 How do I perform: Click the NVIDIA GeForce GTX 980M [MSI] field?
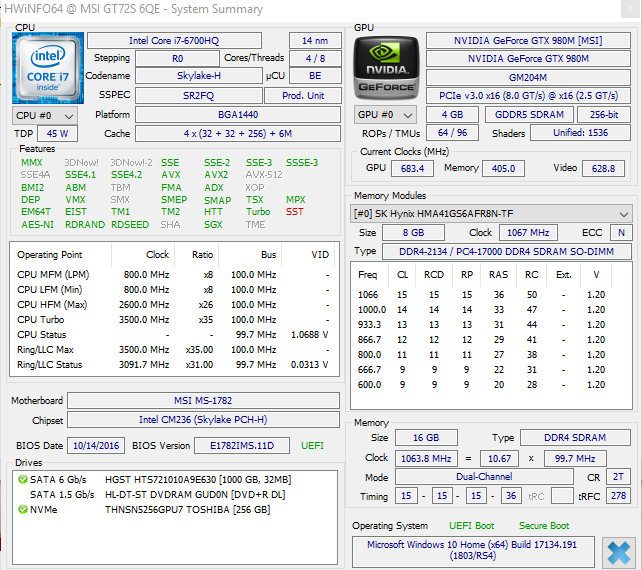pos(528,41)
